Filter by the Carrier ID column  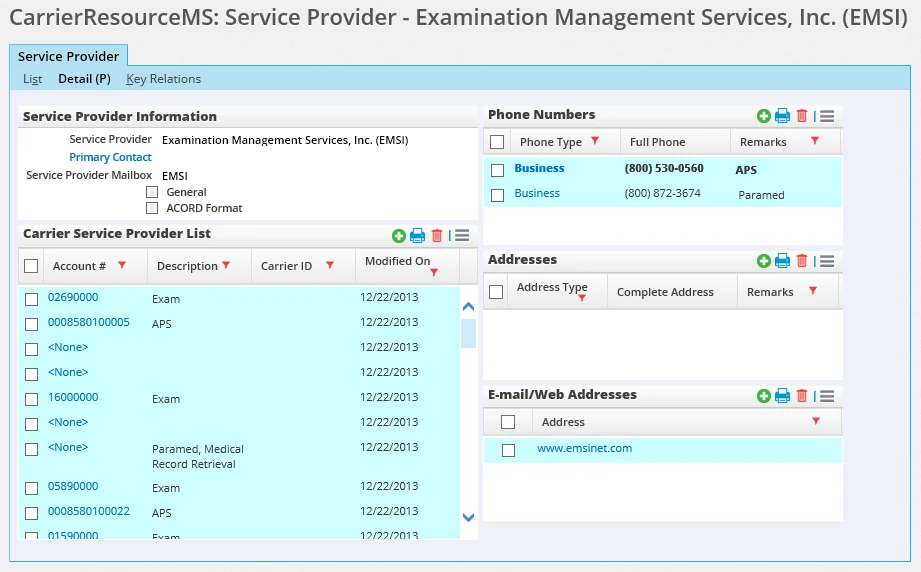330,265
